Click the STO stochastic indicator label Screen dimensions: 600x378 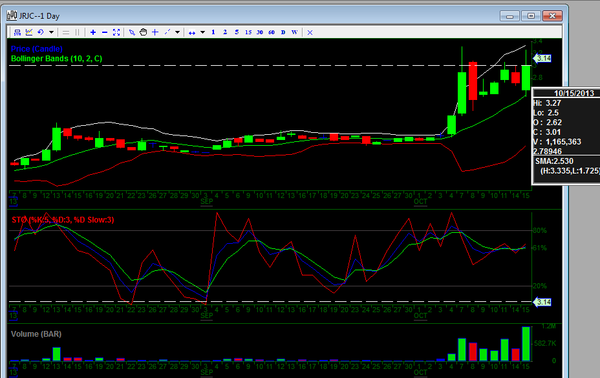click(63, 220)
